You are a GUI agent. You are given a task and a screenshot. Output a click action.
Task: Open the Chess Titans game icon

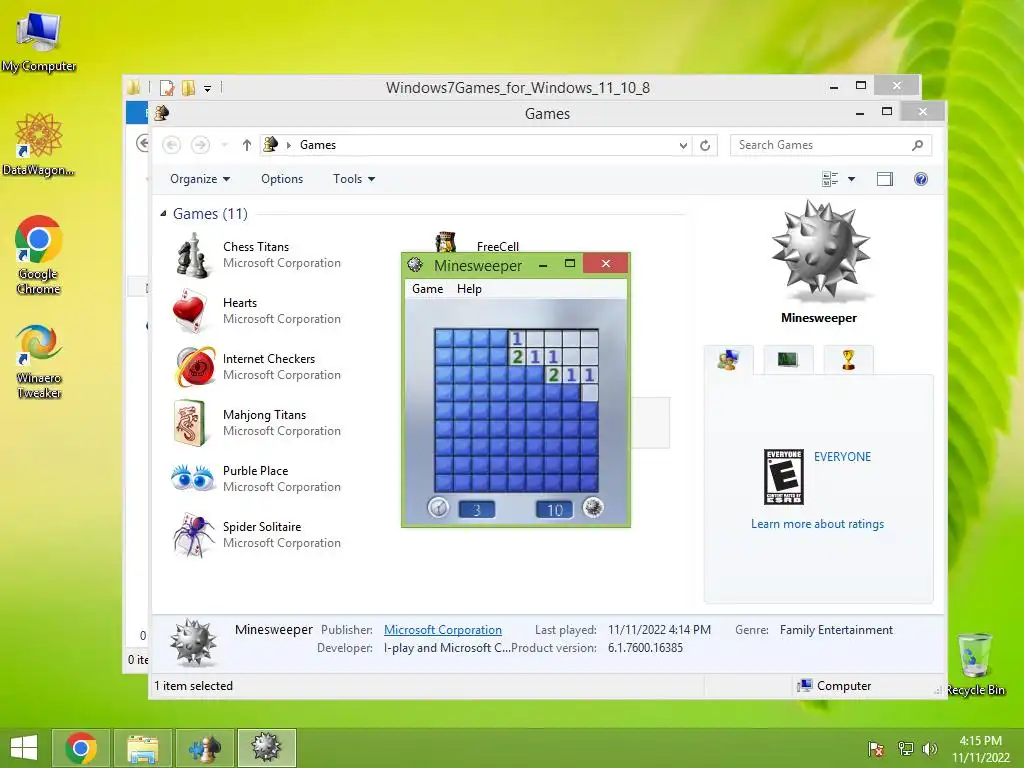tap(193, 255)
